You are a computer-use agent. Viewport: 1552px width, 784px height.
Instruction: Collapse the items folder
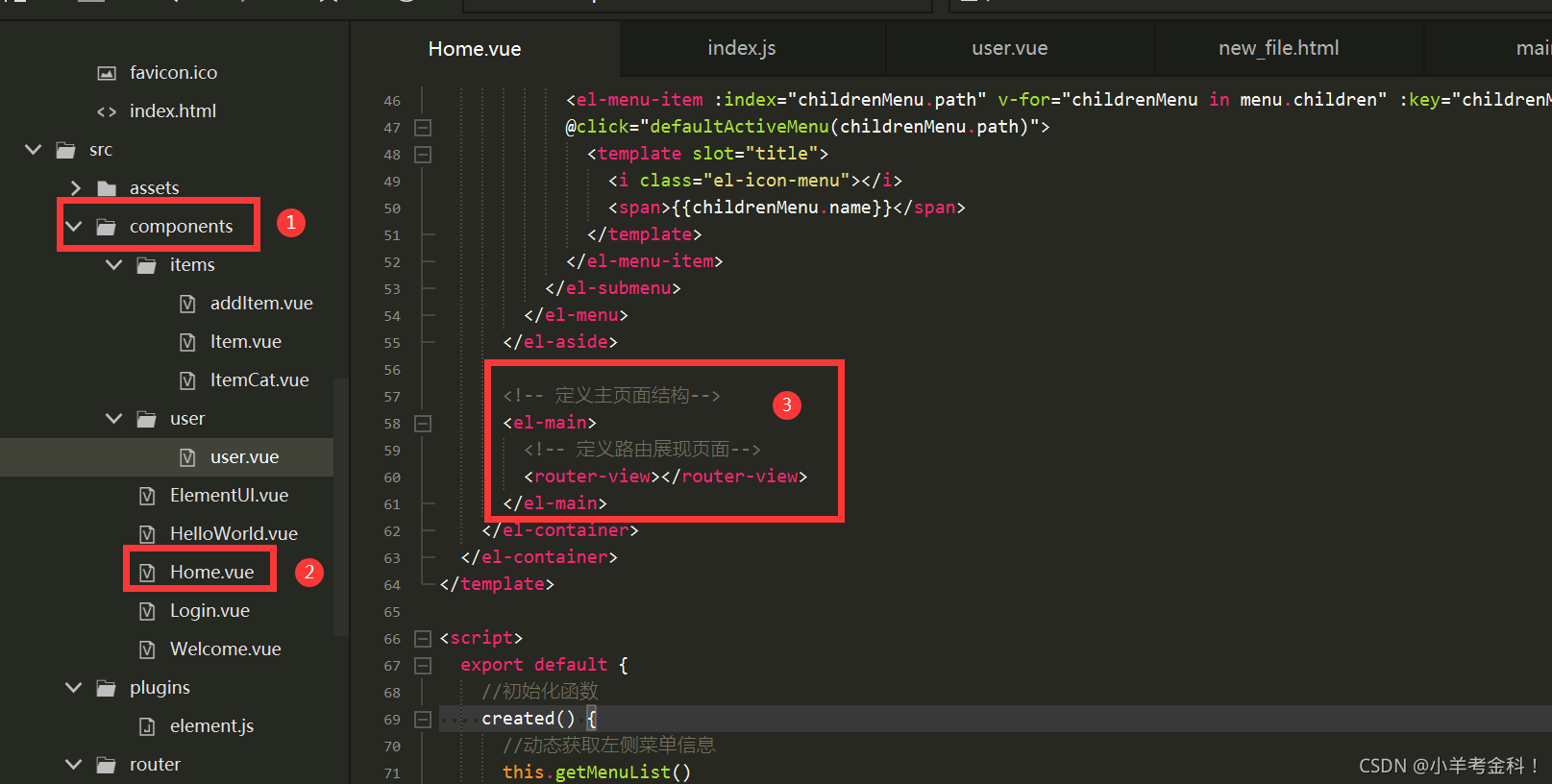pyautogui.click(x=114, y=265)
